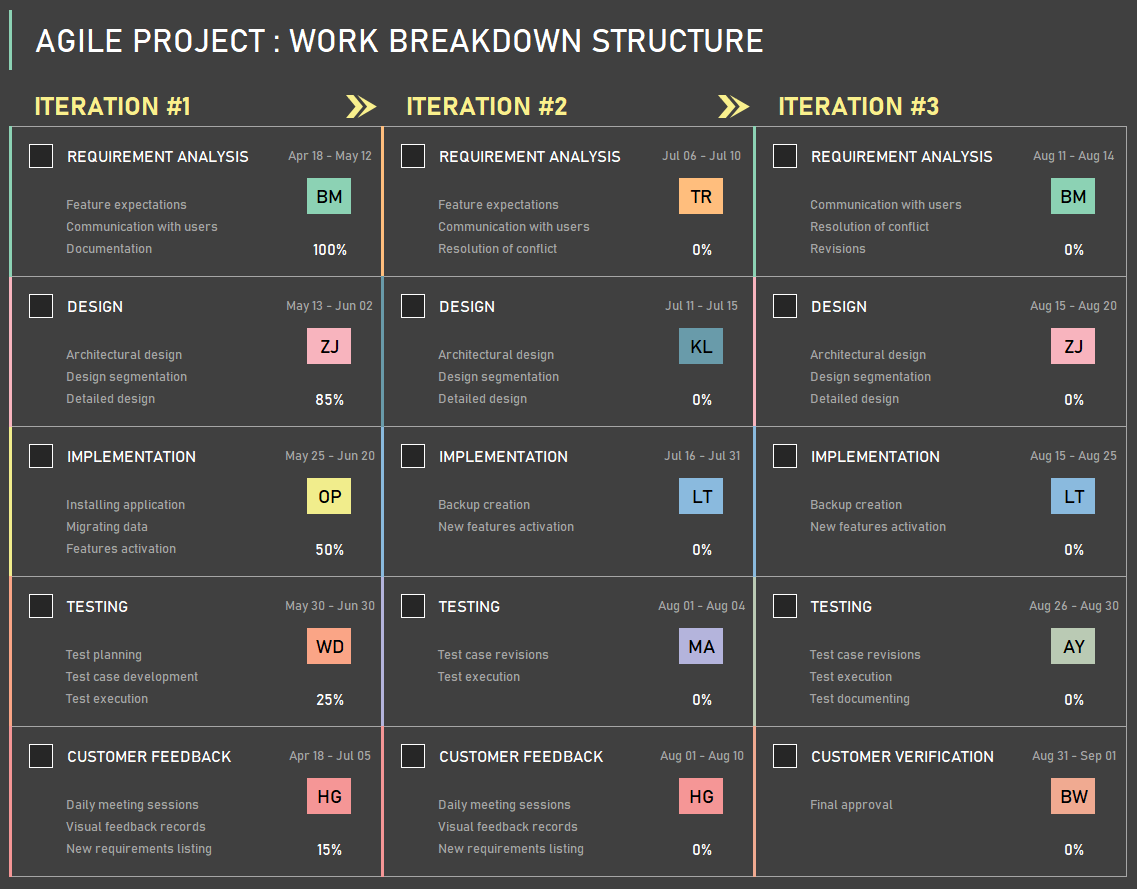Check Iteration #1 Requirement Analysis checkbox

pyautogui.click(x=41, y=156)
